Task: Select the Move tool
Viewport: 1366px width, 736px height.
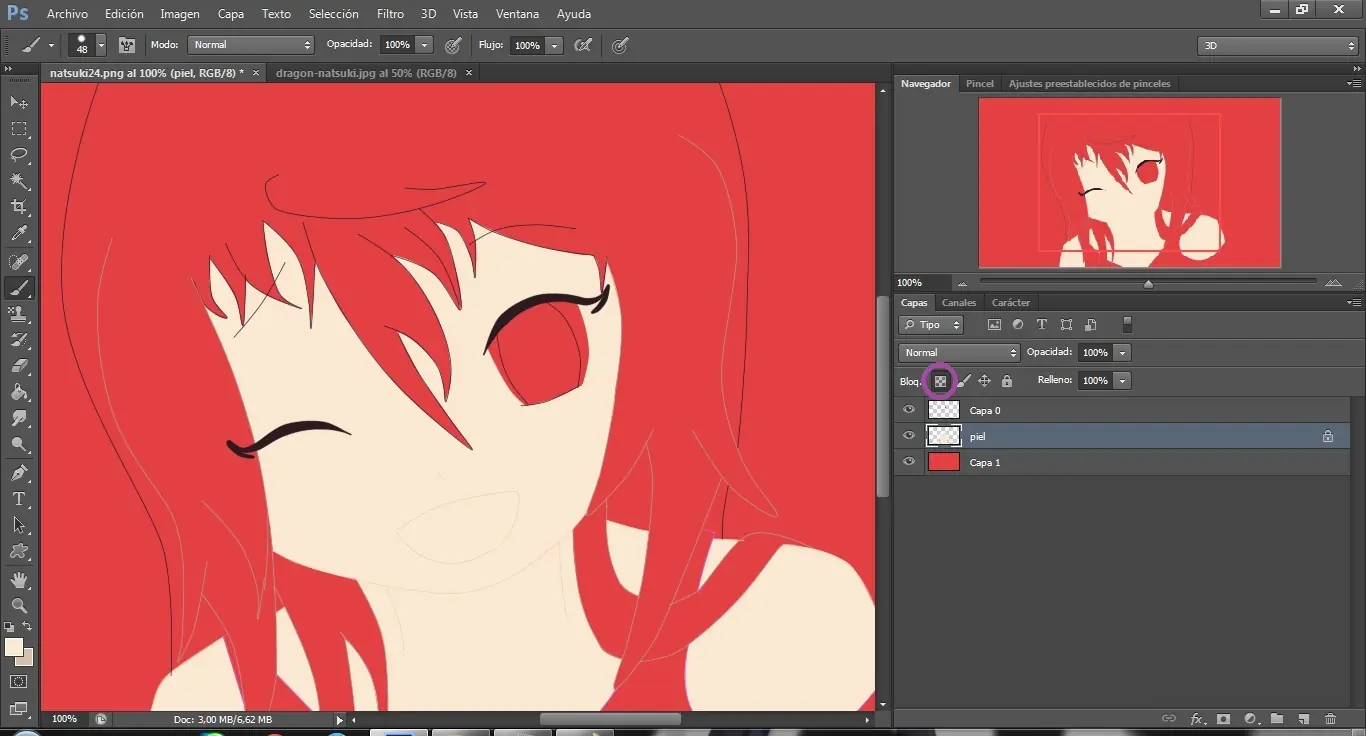Action: [19, 103]
